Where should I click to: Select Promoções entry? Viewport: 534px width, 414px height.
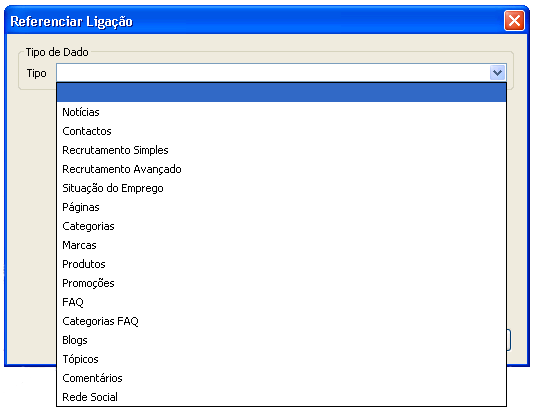point(281,283)
